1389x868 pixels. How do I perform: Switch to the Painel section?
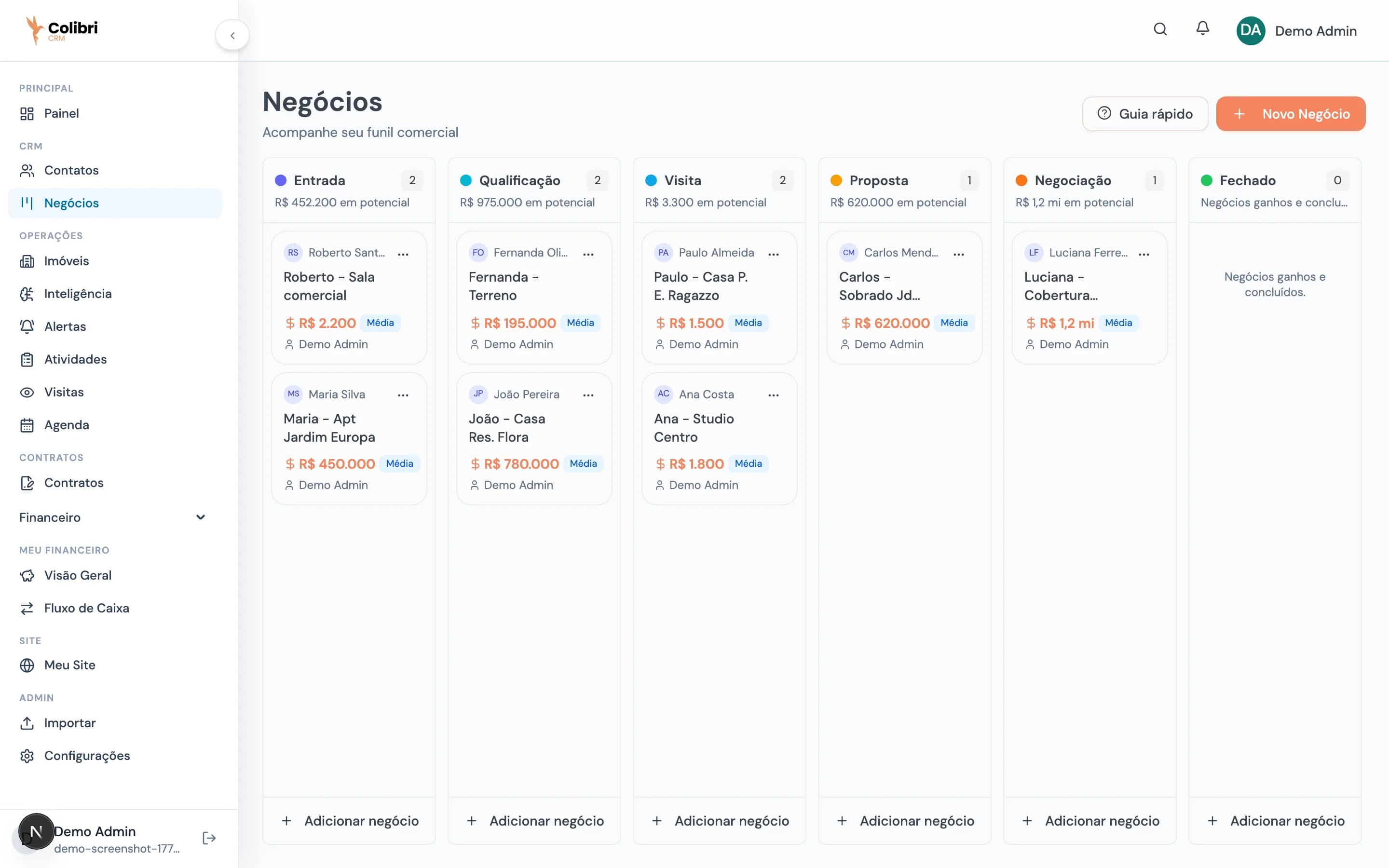click(62, 113)
